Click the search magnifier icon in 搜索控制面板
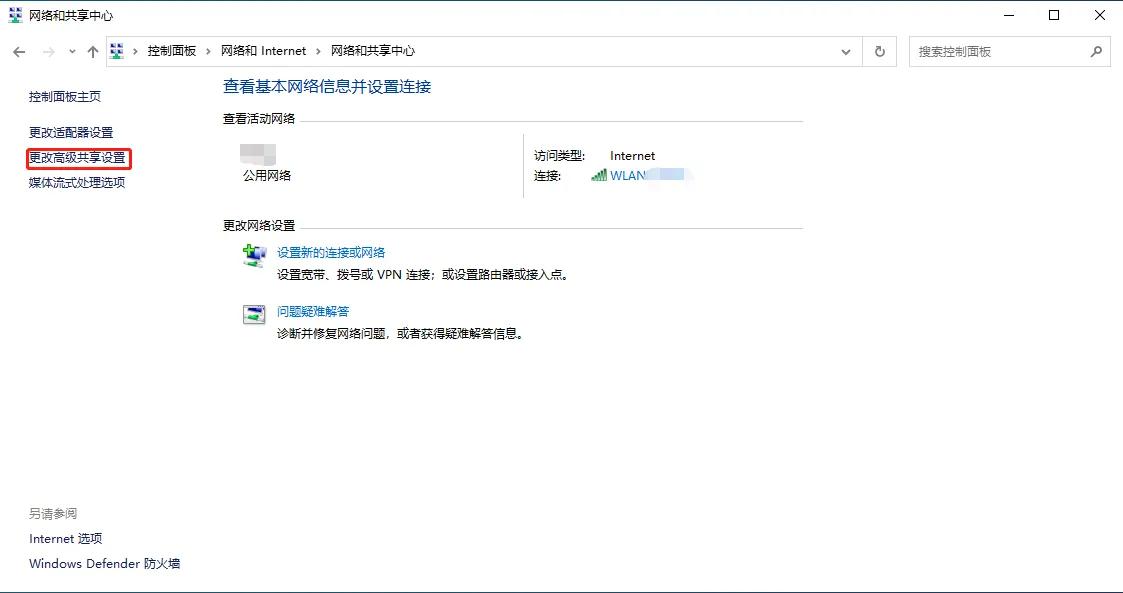Screen dimensions: 1123x593 (1096, 51)
